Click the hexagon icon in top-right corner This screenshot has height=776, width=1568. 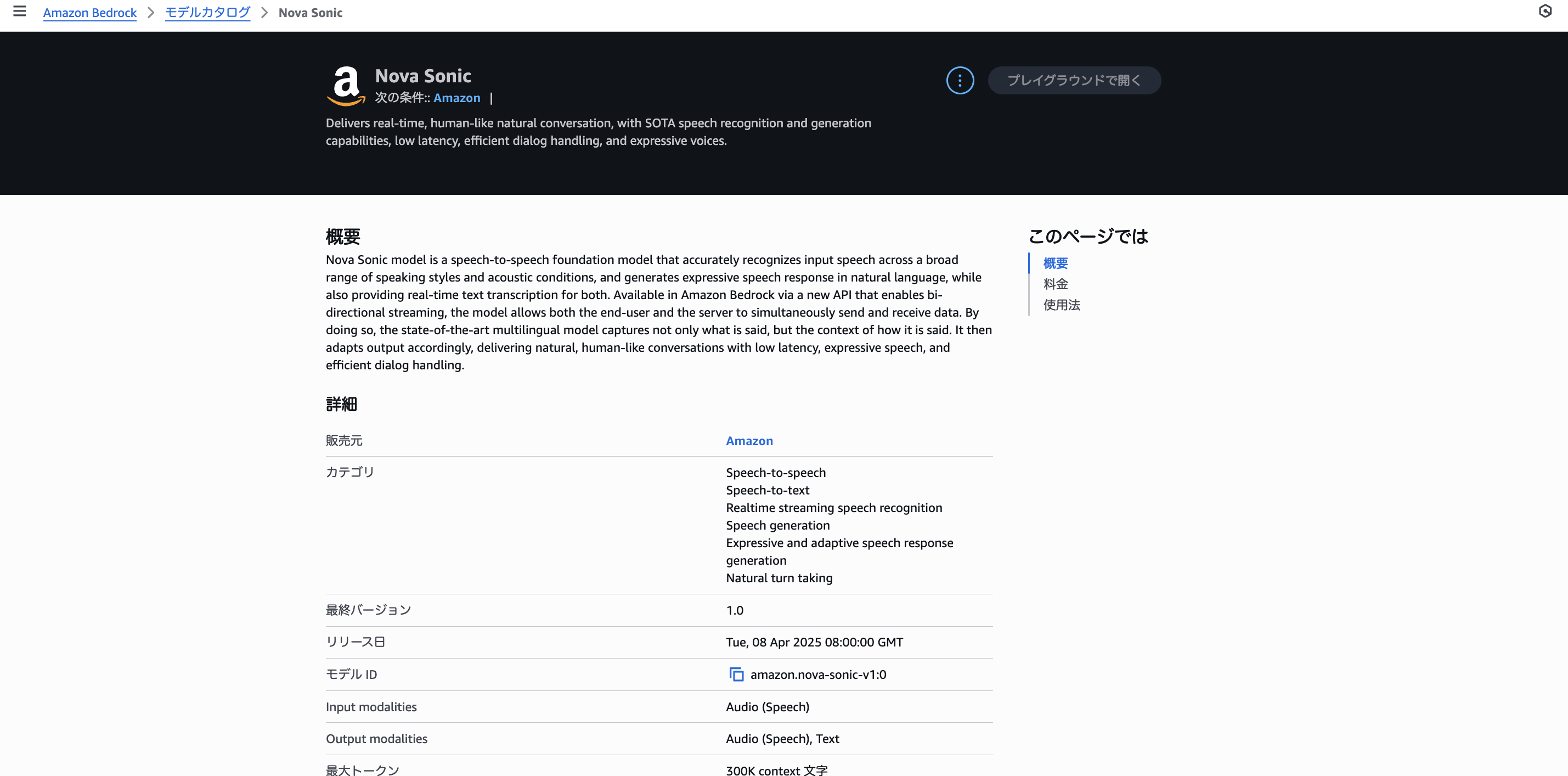1545,11
